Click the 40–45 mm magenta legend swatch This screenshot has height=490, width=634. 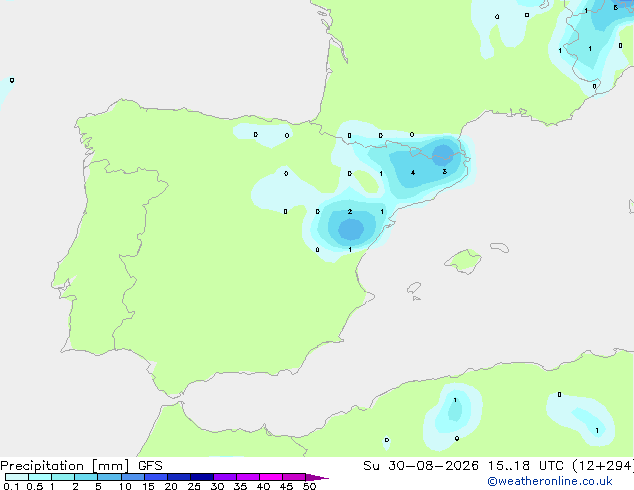click(x=271, y=477)
